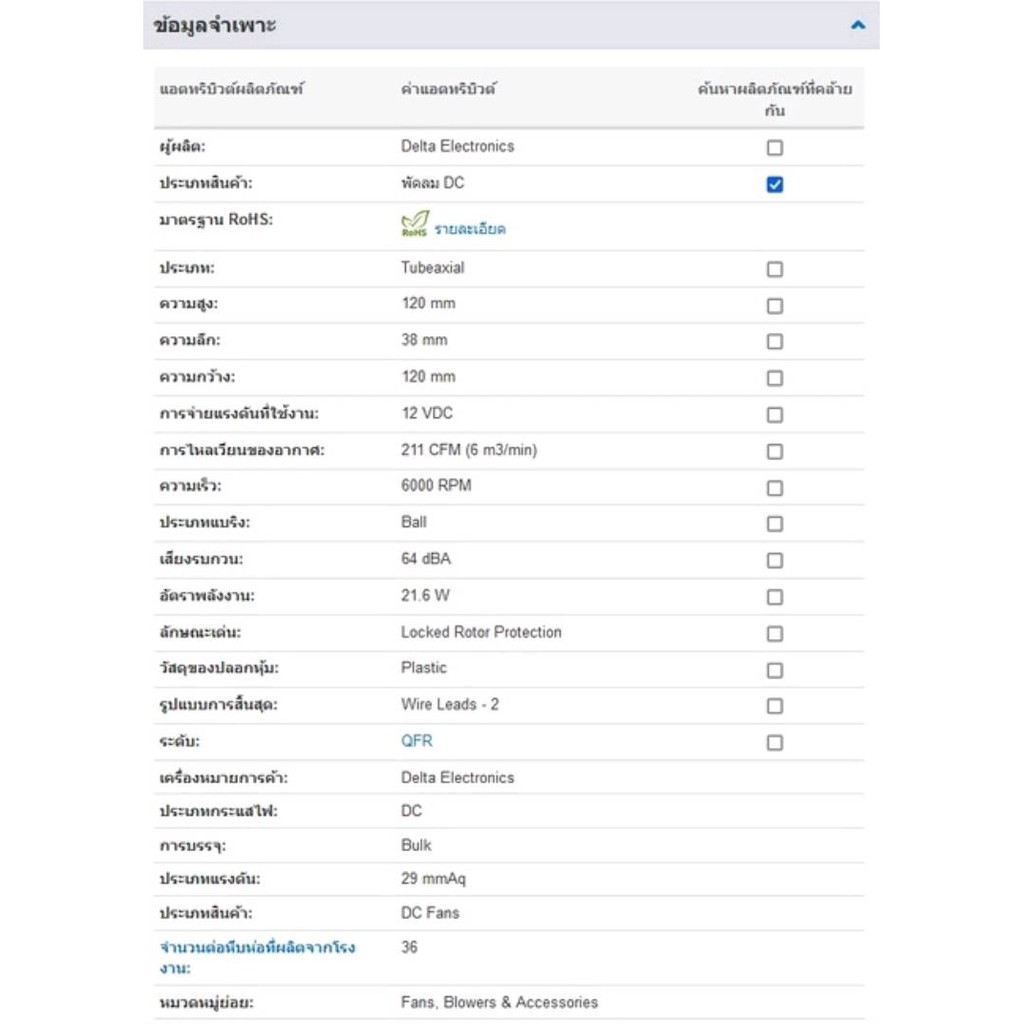
Task: Check the 211 CFM airflow checkbox
Action: (774, 451)
